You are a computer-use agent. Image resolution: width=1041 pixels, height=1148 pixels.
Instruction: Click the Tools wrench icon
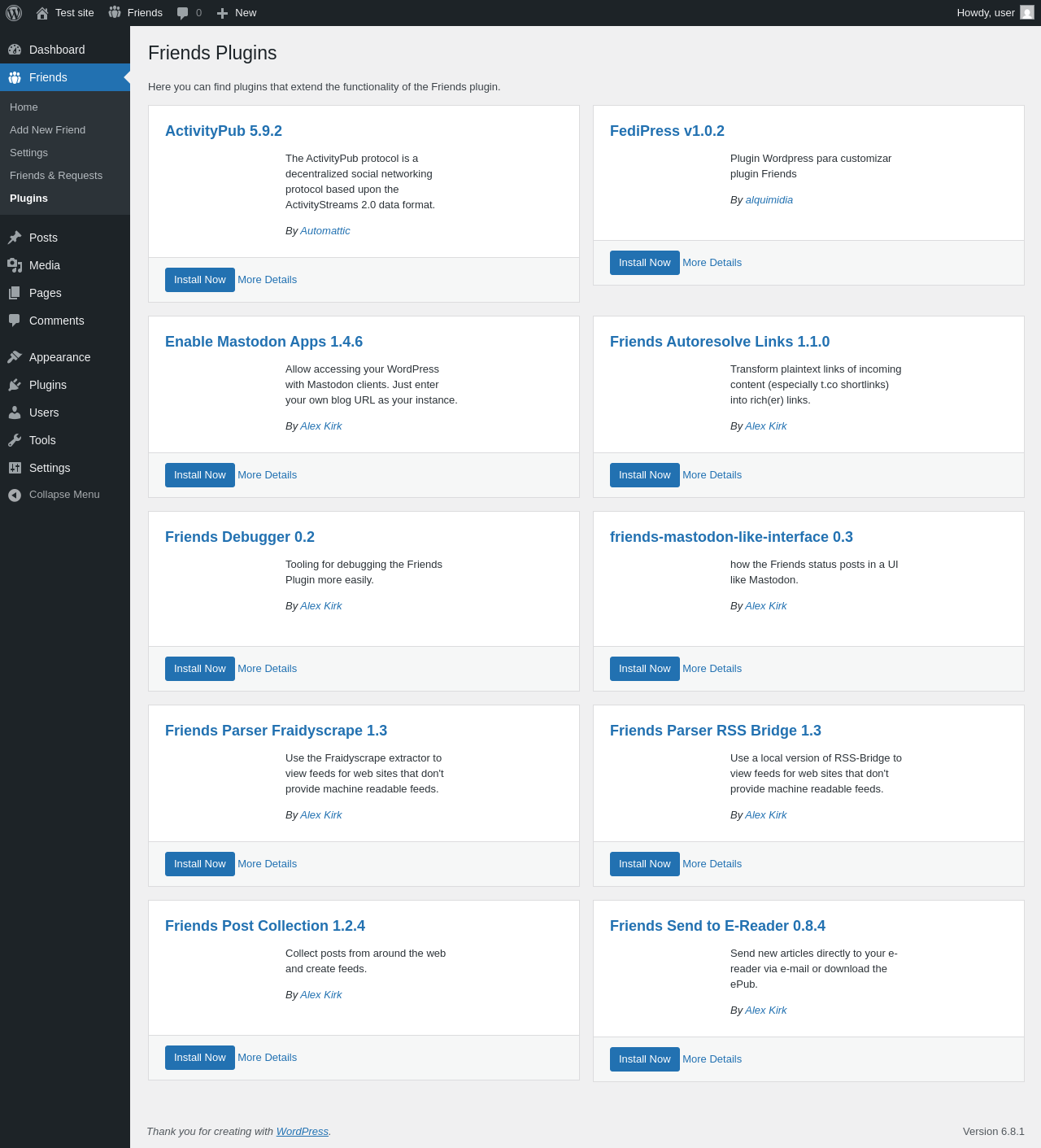pyautogui.click(x=15, y=440)
